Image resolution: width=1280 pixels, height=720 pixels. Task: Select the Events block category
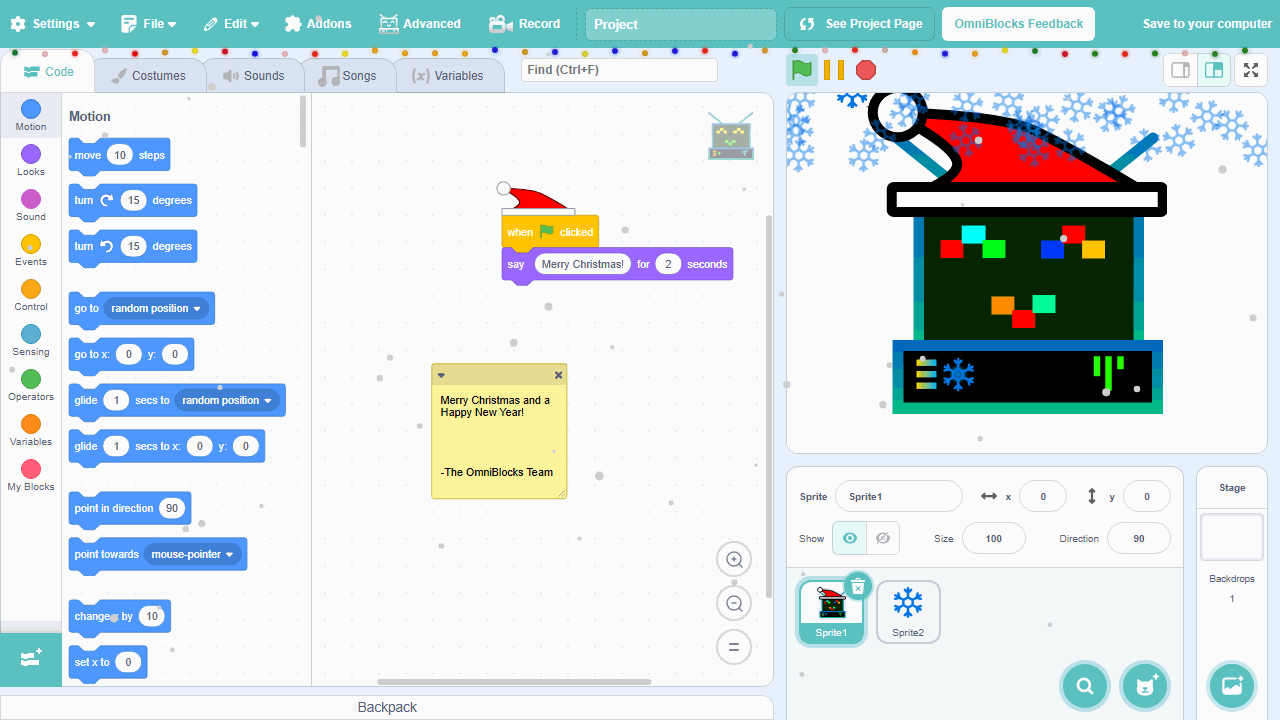(31, 250)
